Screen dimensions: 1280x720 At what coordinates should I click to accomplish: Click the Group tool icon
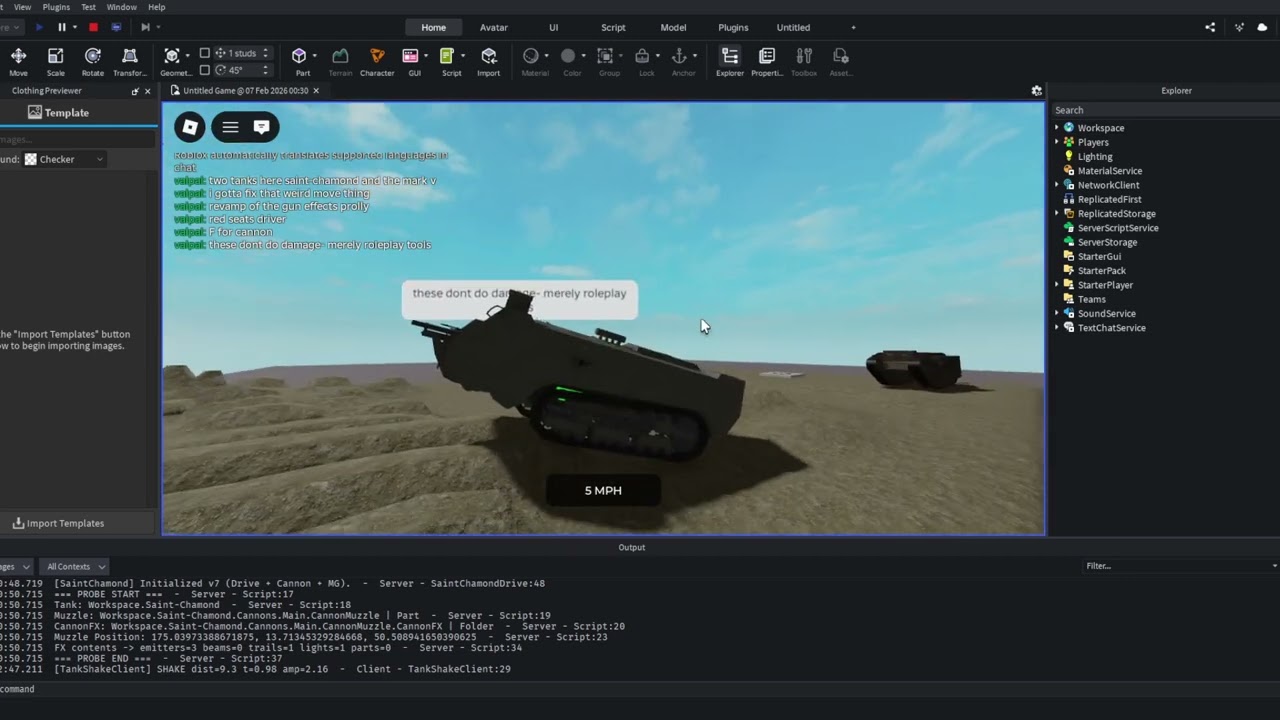click(x=605, y=56)
